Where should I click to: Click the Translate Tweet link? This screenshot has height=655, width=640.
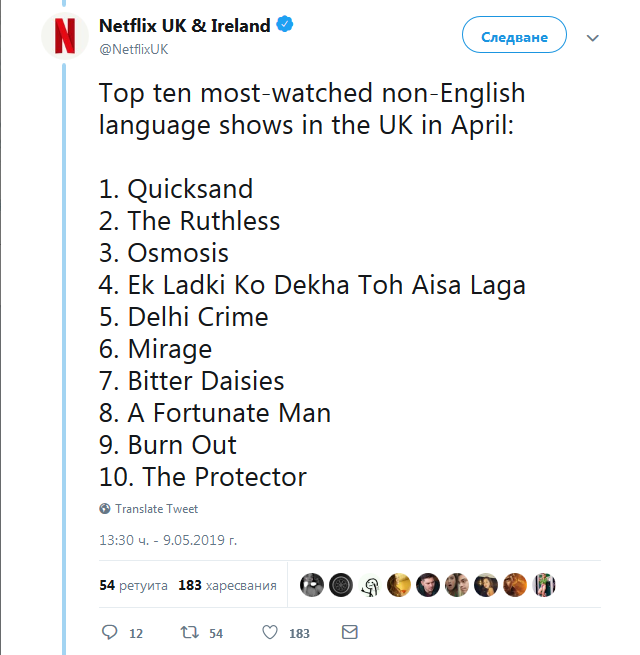coord(156,508)
